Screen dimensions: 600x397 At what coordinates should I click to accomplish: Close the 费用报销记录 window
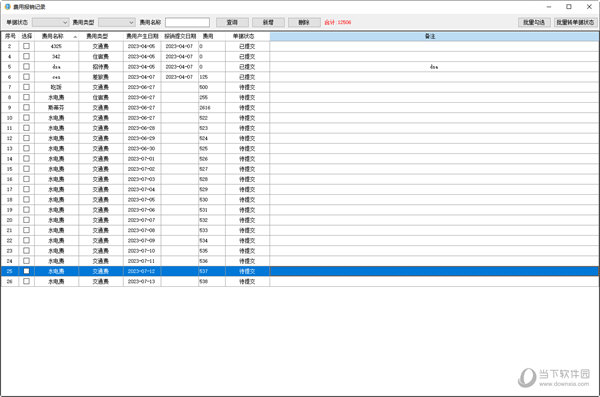click(589, 7)
